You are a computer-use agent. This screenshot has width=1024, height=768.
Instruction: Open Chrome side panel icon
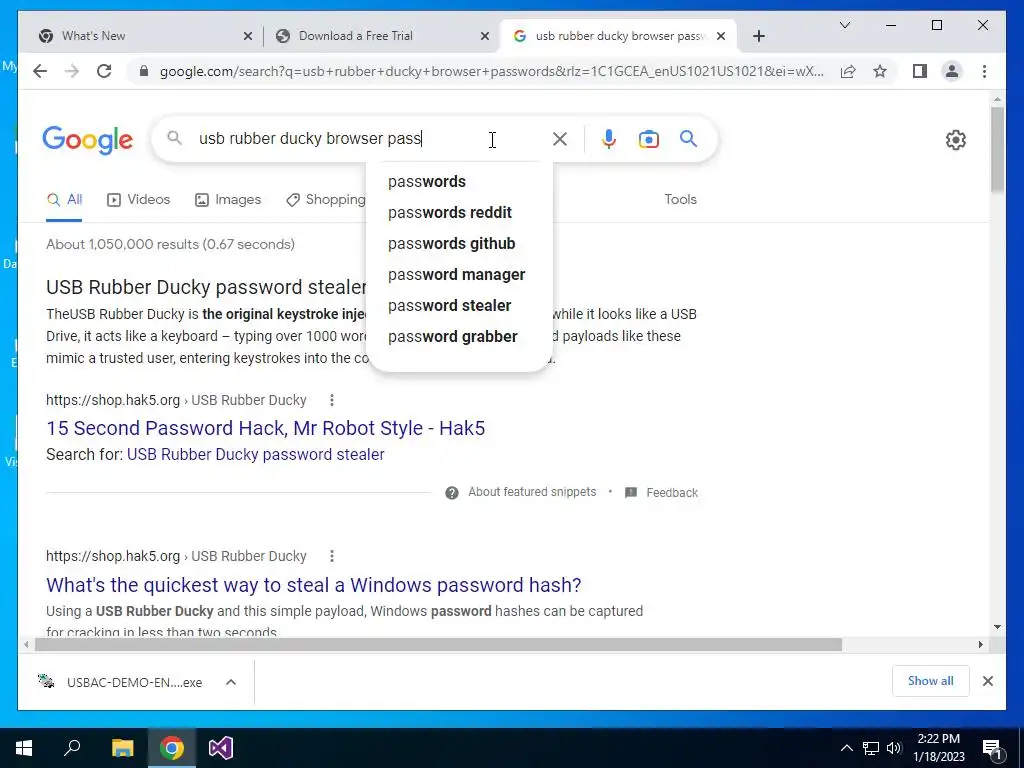click(920, 71)
